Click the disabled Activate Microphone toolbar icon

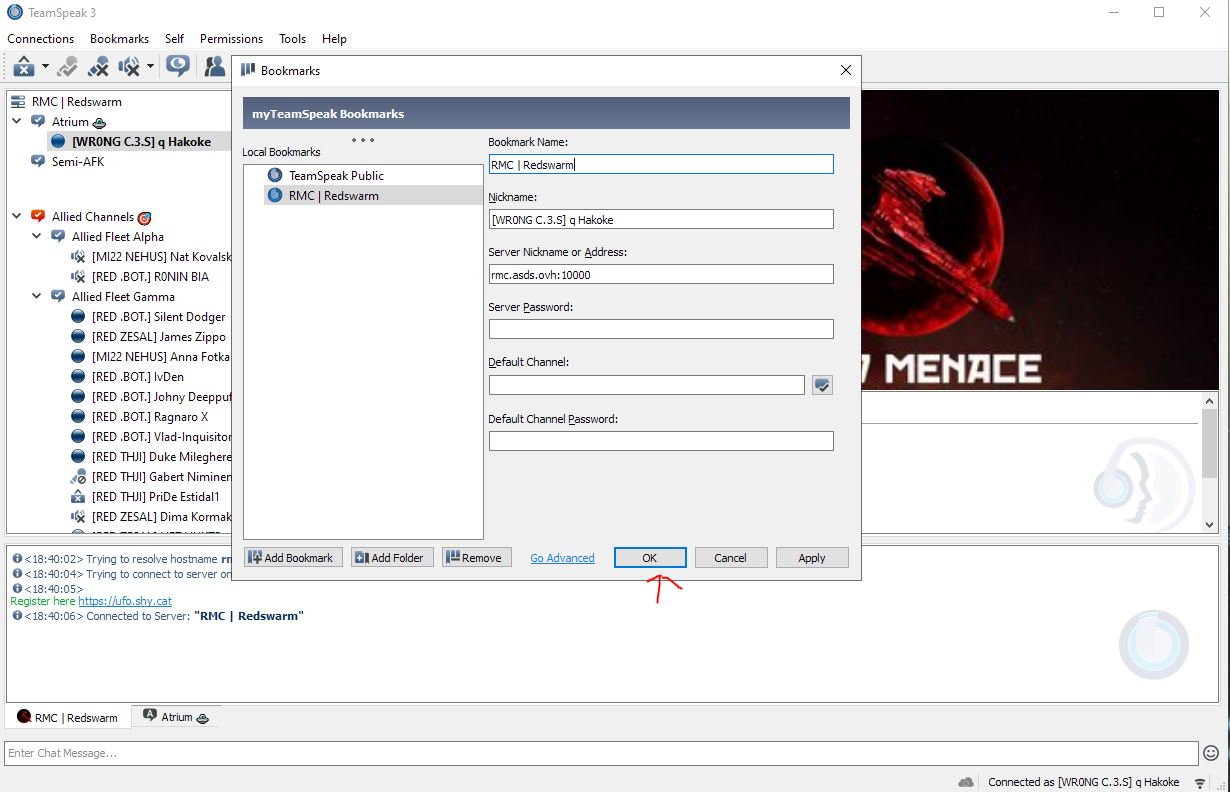click(x=67, y=67)
